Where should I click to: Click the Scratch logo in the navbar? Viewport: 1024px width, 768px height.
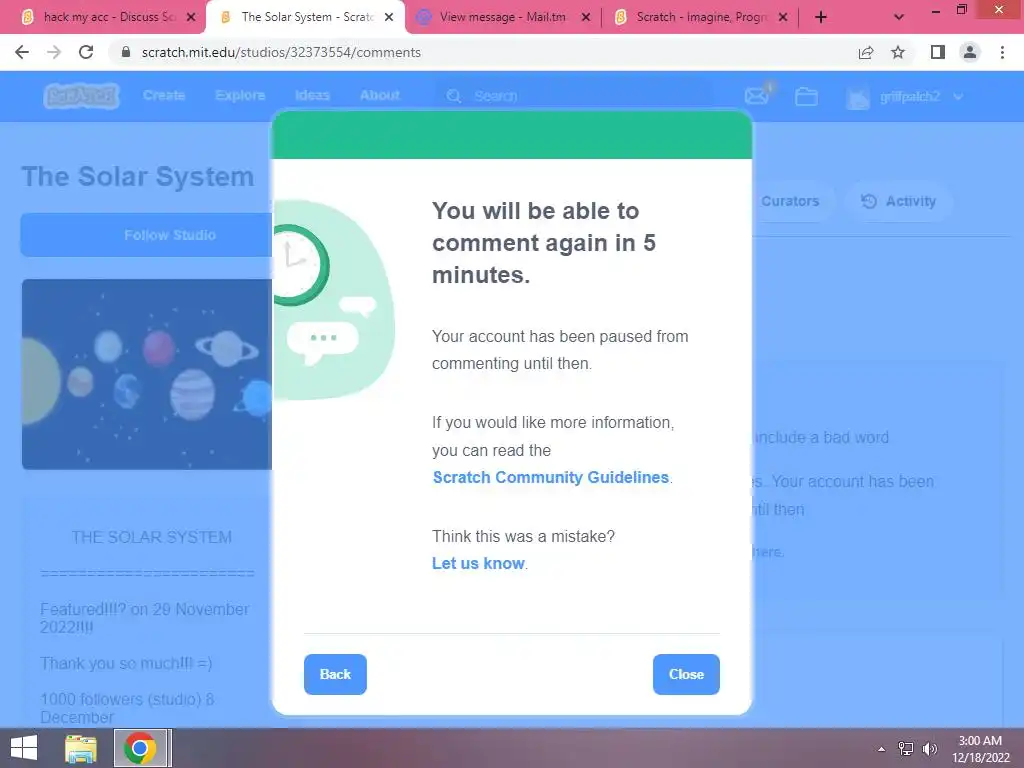[81, 96]
